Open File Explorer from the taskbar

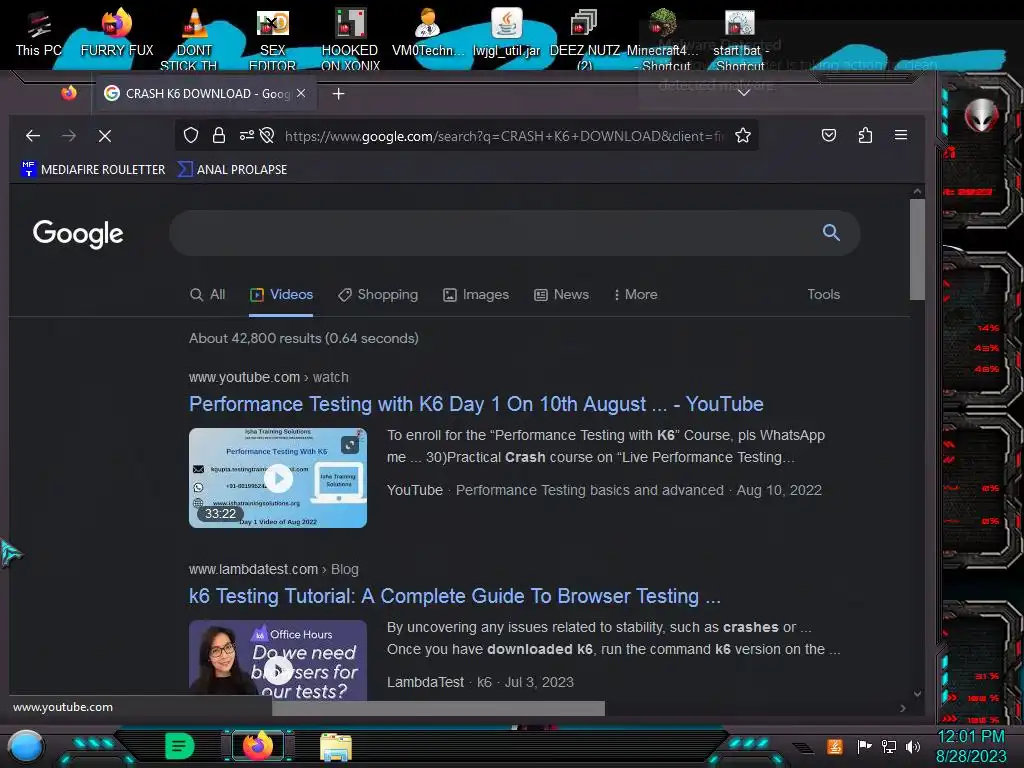pyautogui.click(x=336, y=747)
